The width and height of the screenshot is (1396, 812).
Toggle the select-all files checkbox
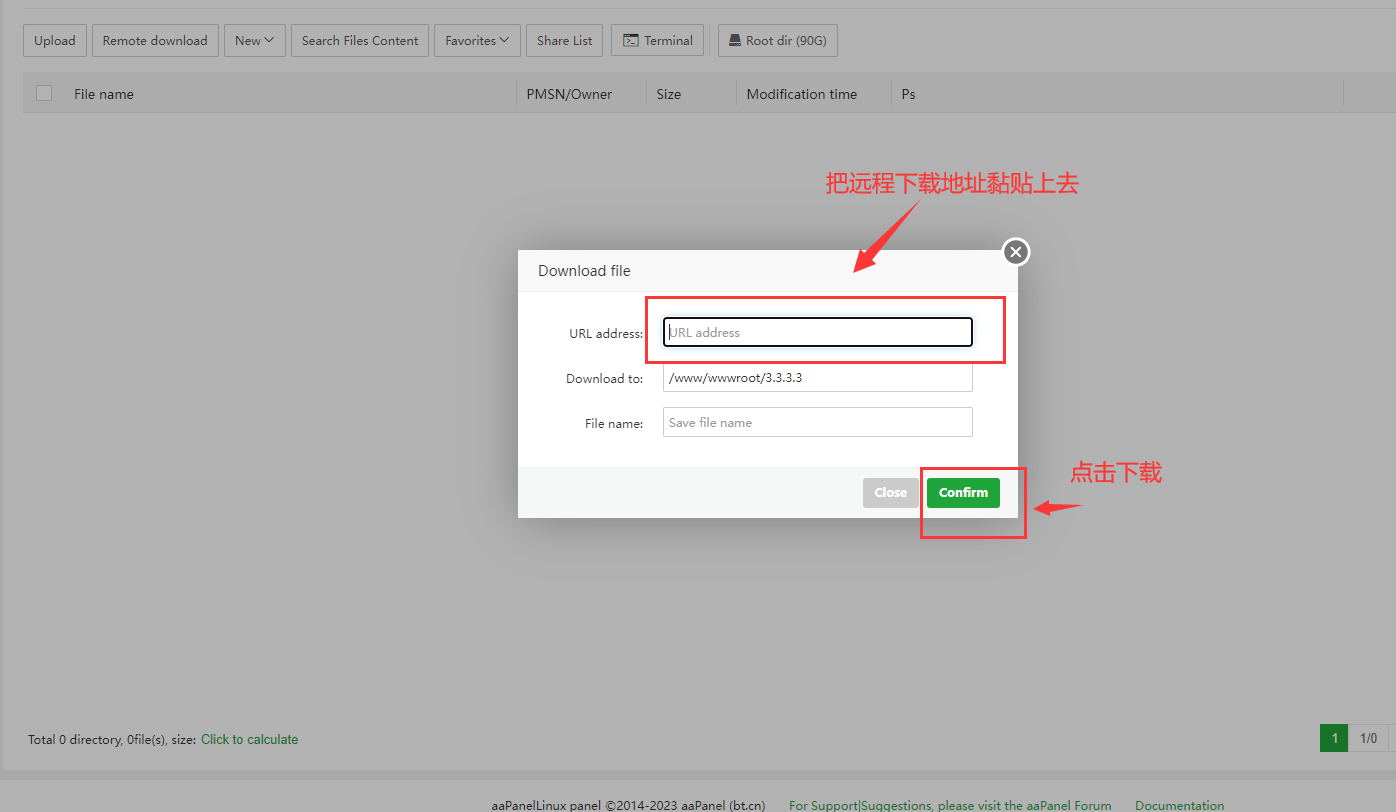click(x=44, y=93)
